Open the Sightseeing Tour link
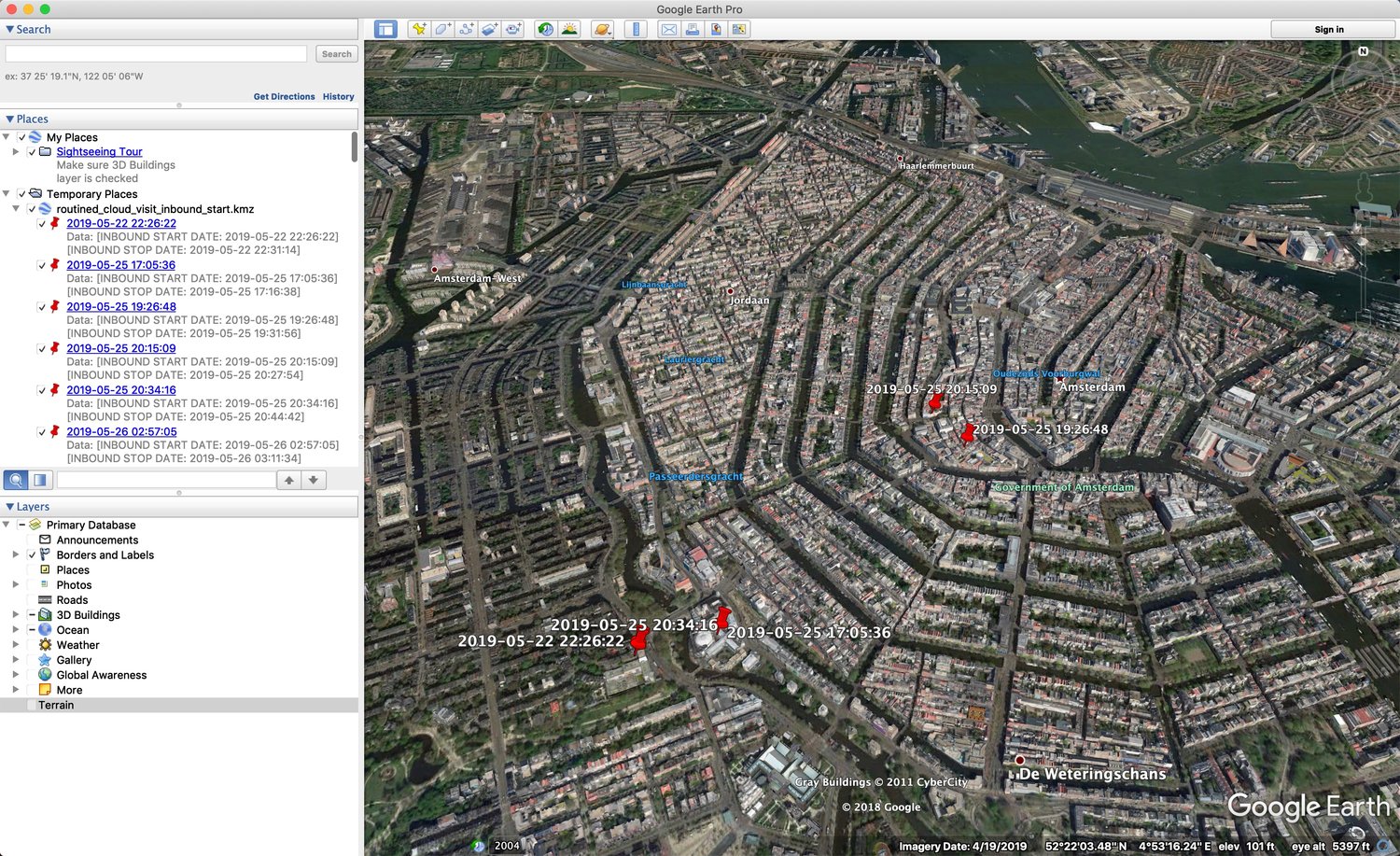The image size is (1400, 856). [x=99, y=151]
